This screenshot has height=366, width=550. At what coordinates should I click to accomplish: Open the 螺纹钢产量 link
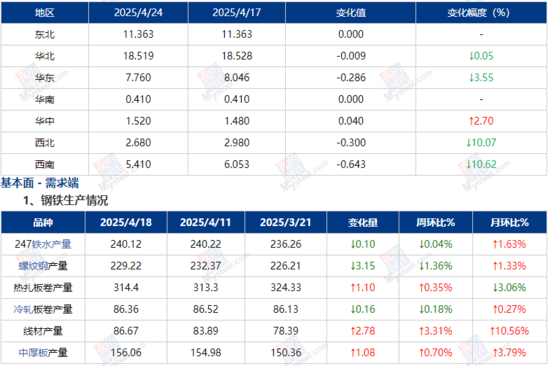click(43, 266)
